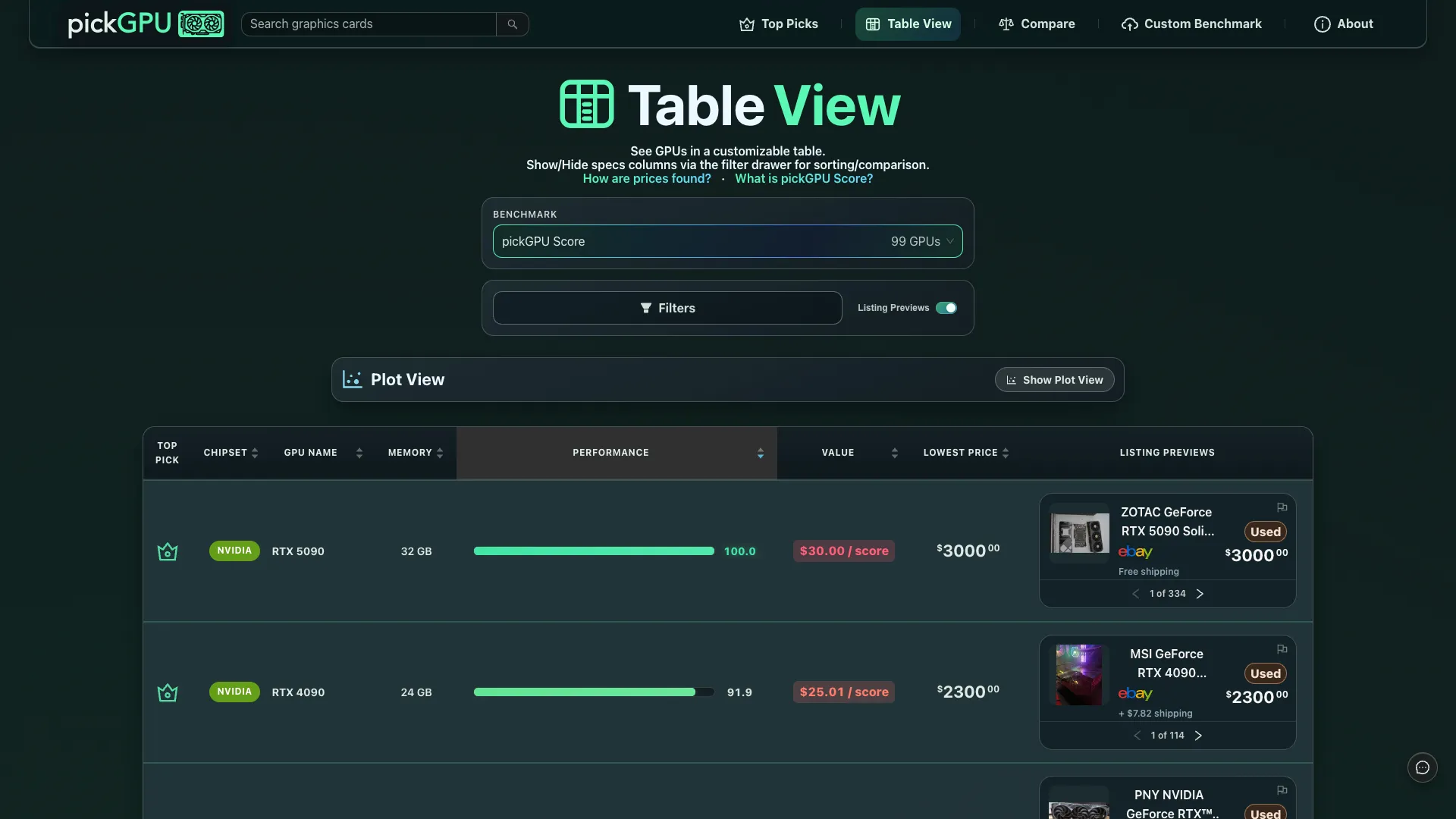Open the Custom Benchmark page
Image resolution: width=1456 pixels, height=819 pixels.
coord(1191,24)
